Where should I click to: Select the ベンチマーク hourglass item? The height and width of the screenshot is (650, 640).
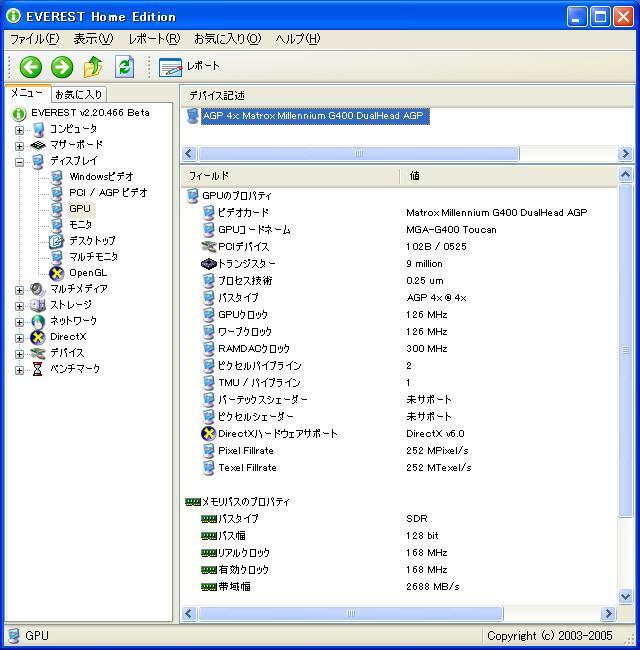(74, 369)
